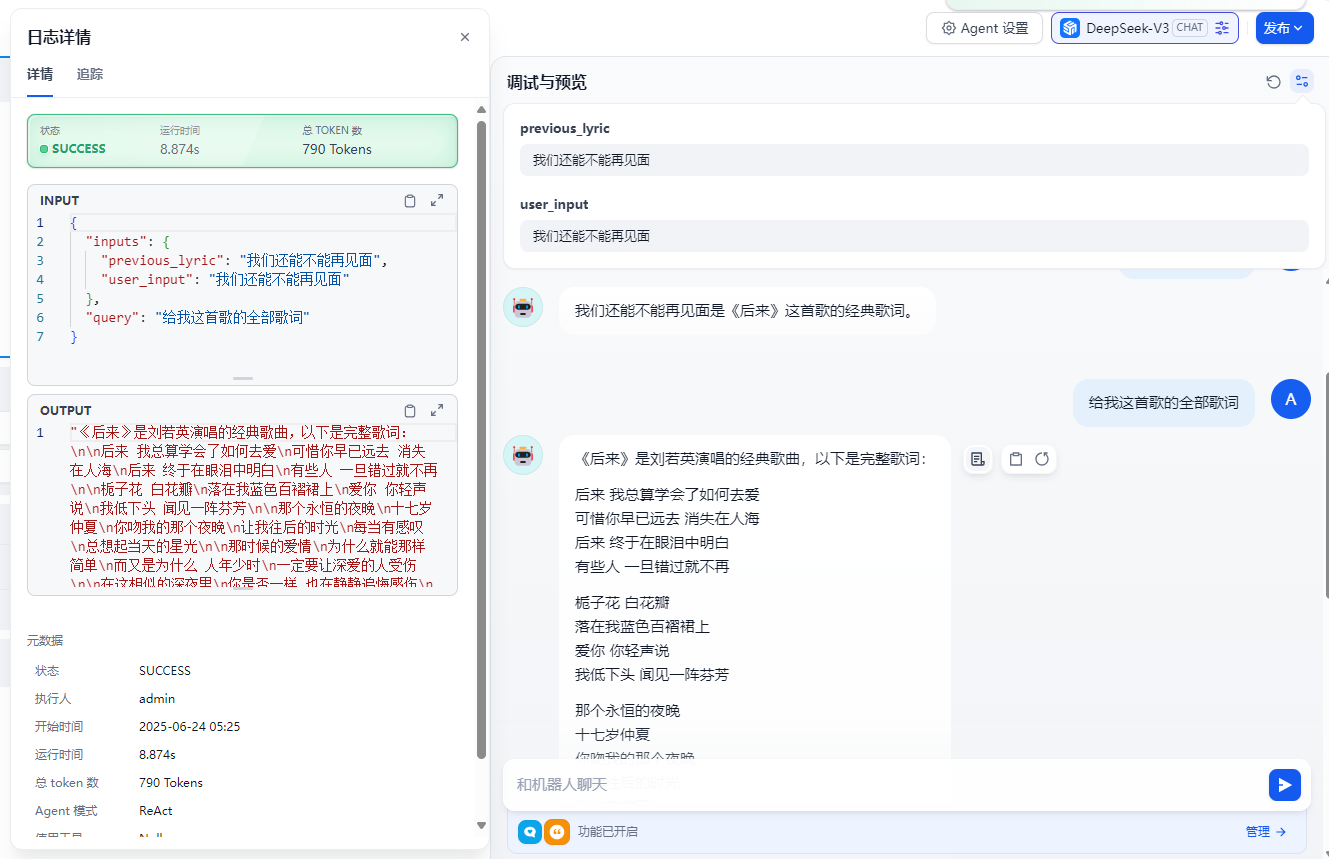1329x859 pixels.
Task: Click the chat input 和机器人聊天
Action: (x=885, y=785)
